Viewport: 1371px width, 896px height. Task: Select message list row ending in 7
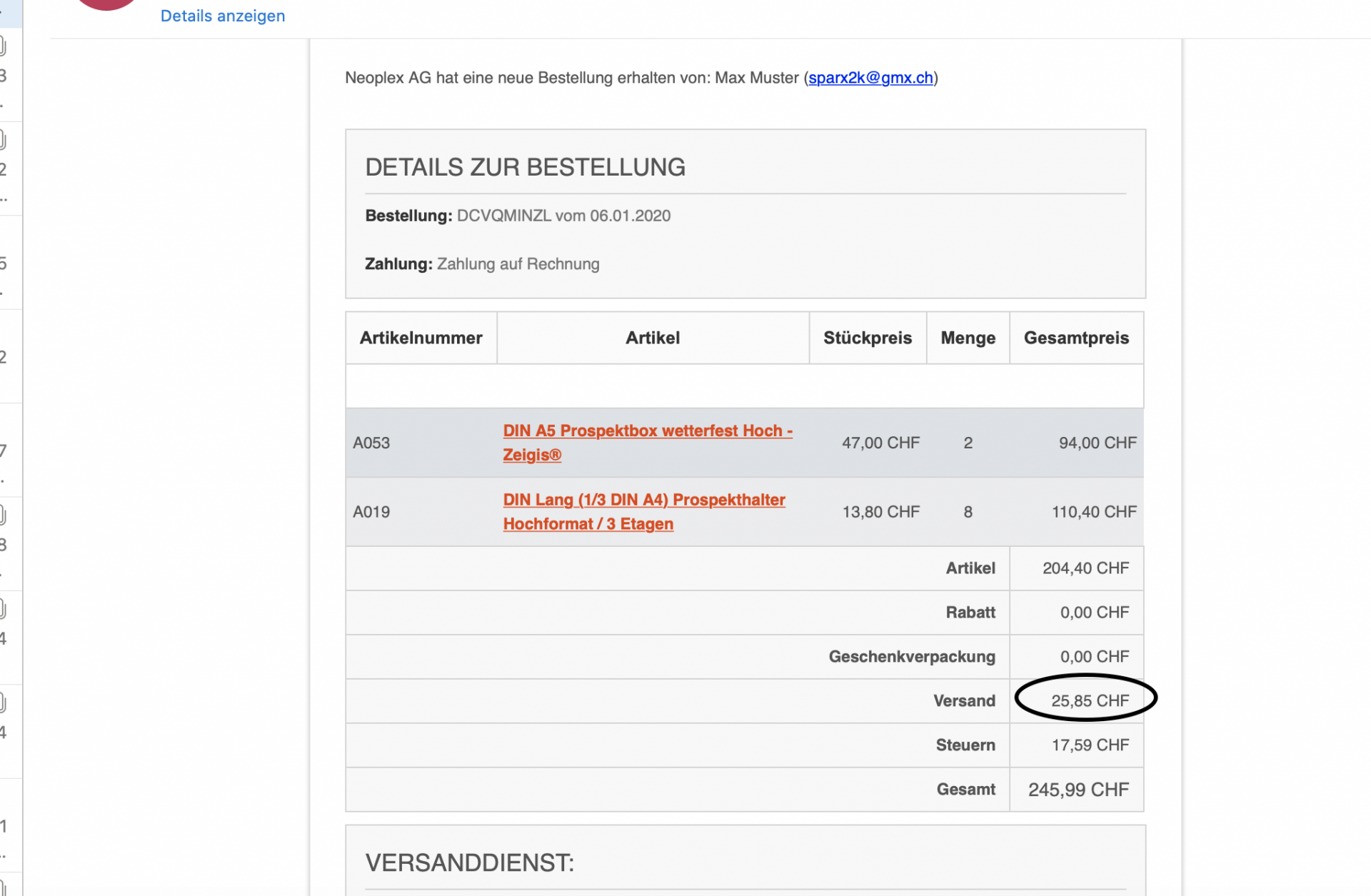(10, 450)
